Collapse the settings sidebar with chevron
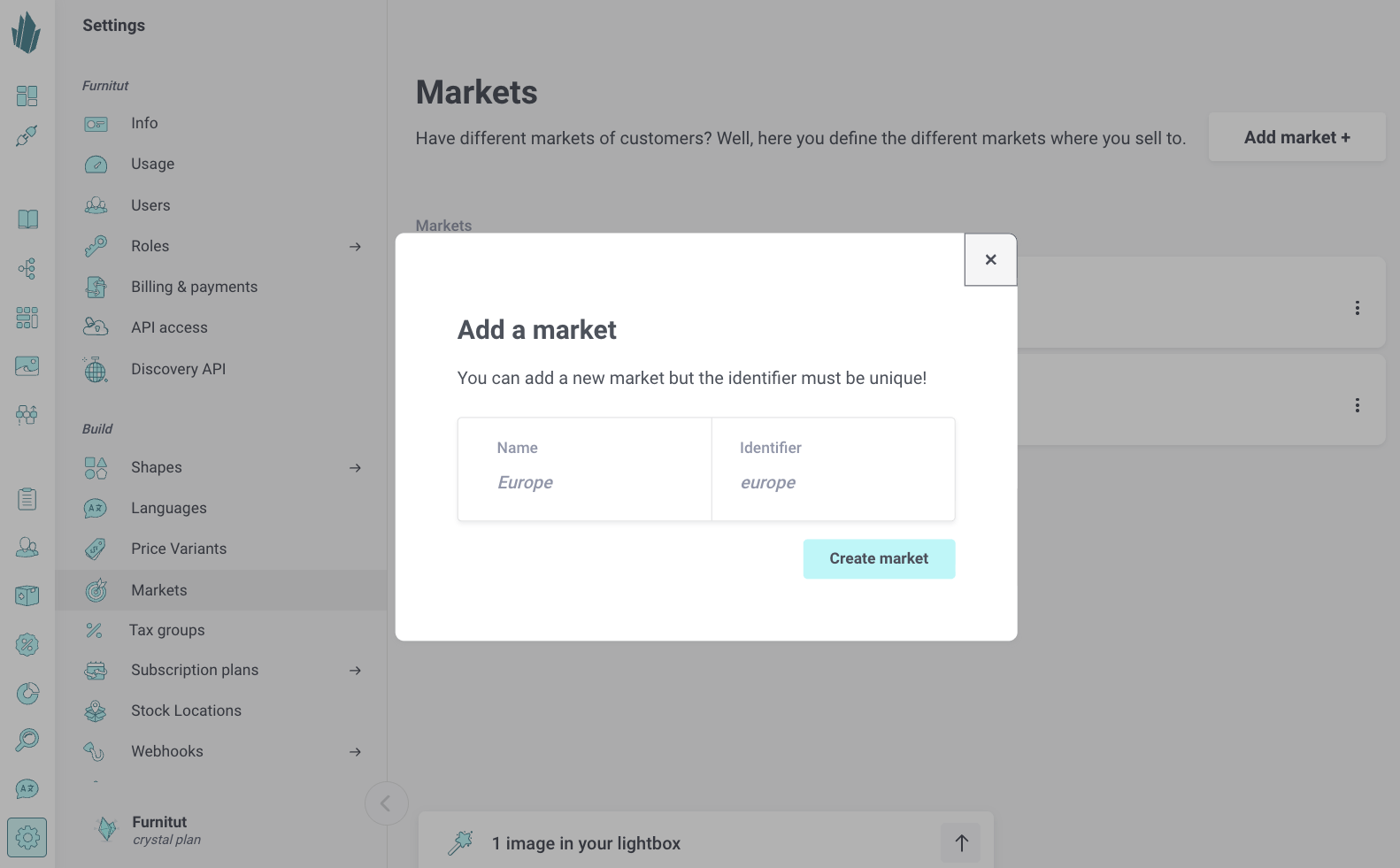This screenshot has width=1400, height=868. click(386, 803)
